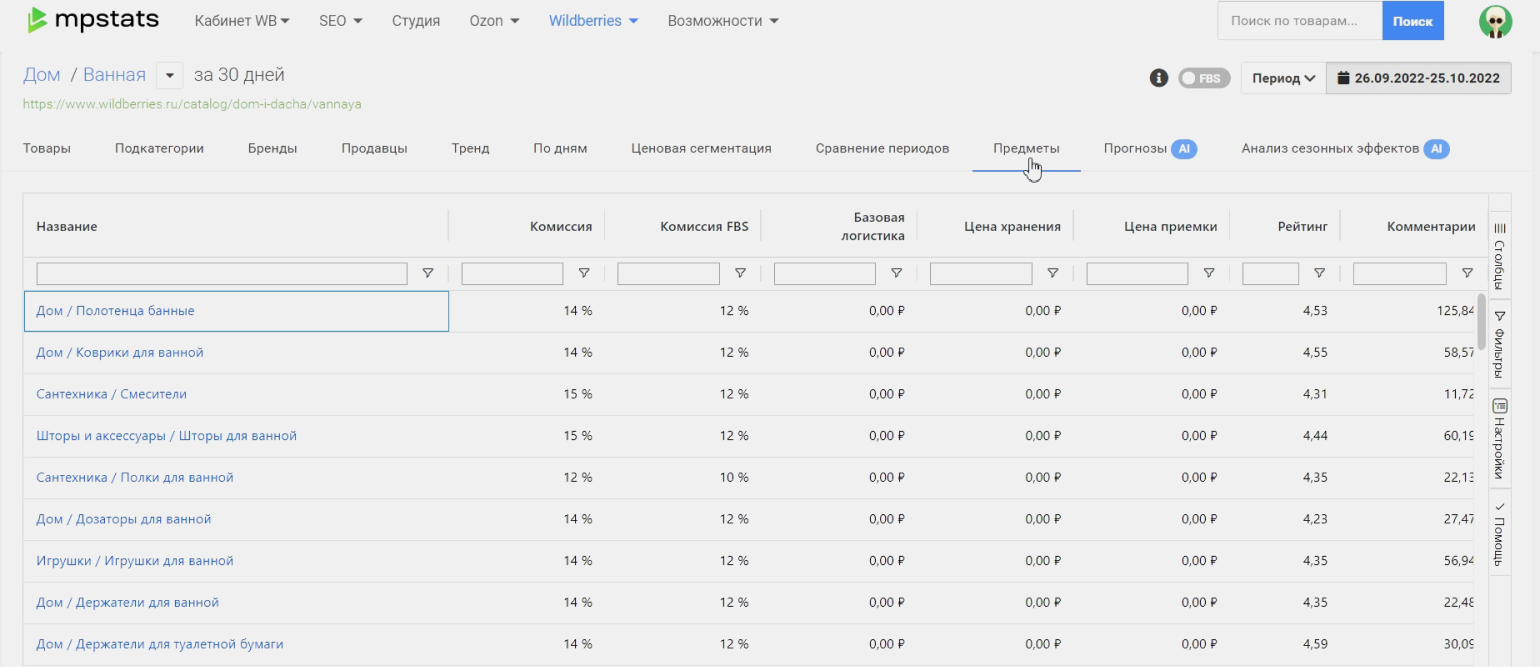Click the Поиск button

pyautogui.click(x=1413, y=21)
